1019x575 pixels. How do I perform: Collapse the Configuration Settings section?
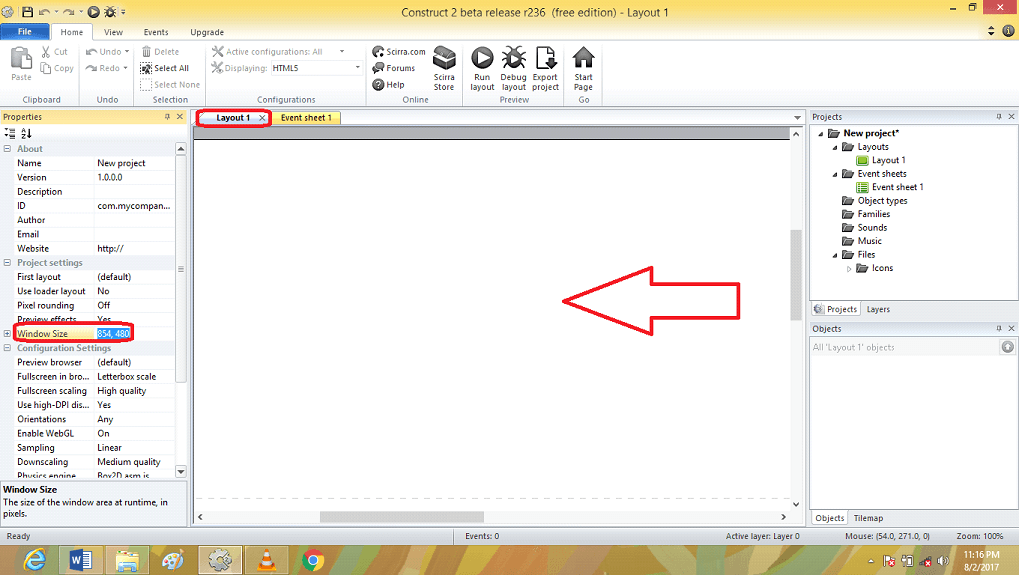(x=7, y=348)
